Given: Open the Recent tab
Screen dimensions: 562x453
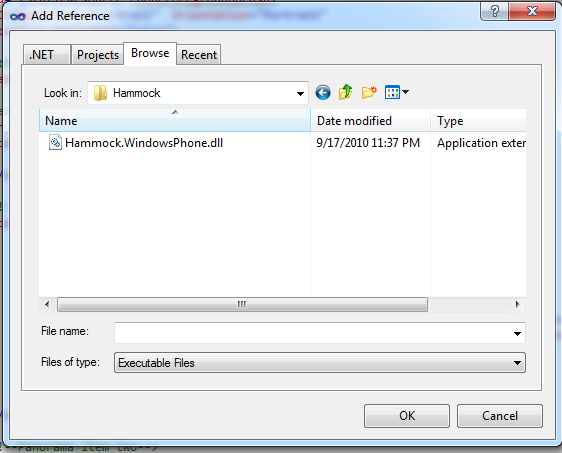Looking at the screenshot, I should 199,55.
